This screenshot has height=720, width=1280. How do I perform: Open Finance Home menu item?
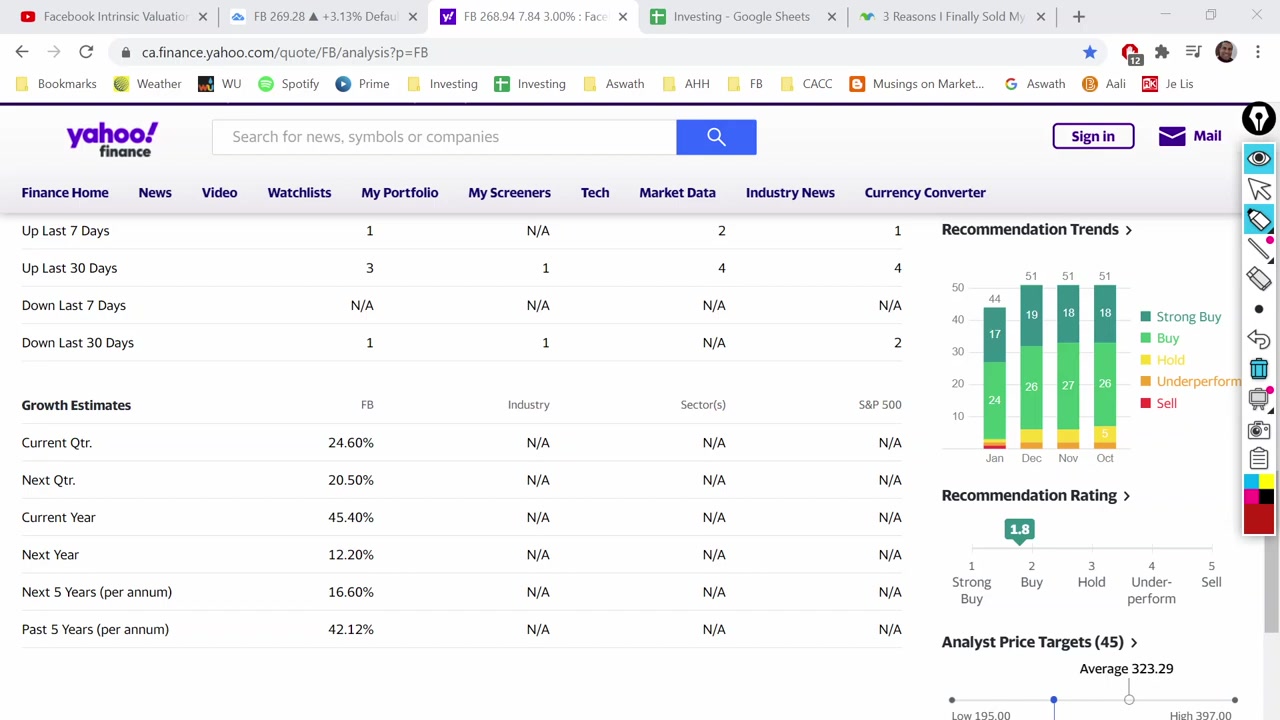[x=65, y=192]
